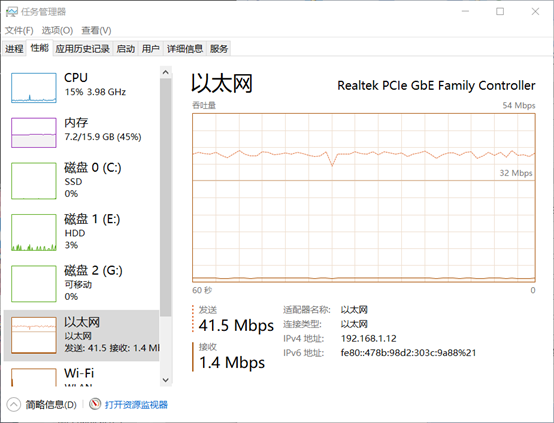Open the 查看(V) menu
This screenshot has height=423, width=554.
(x=96, y=30)
